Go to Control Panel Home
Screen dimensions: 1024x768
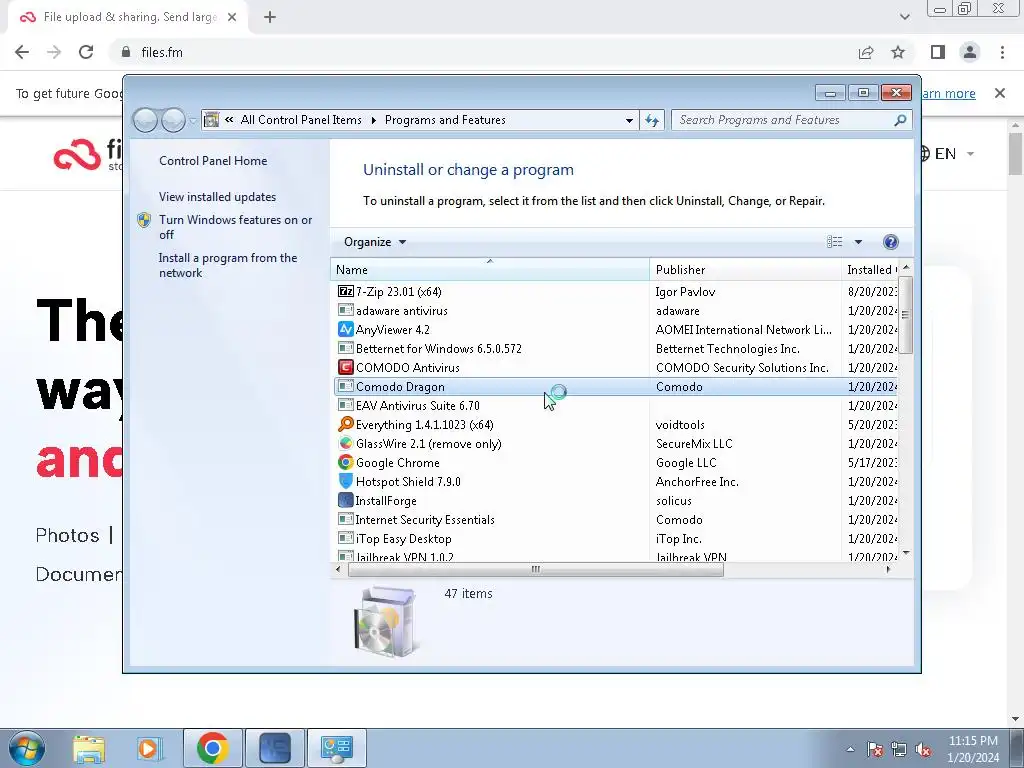pyautogui.click(x=213, y=161)
